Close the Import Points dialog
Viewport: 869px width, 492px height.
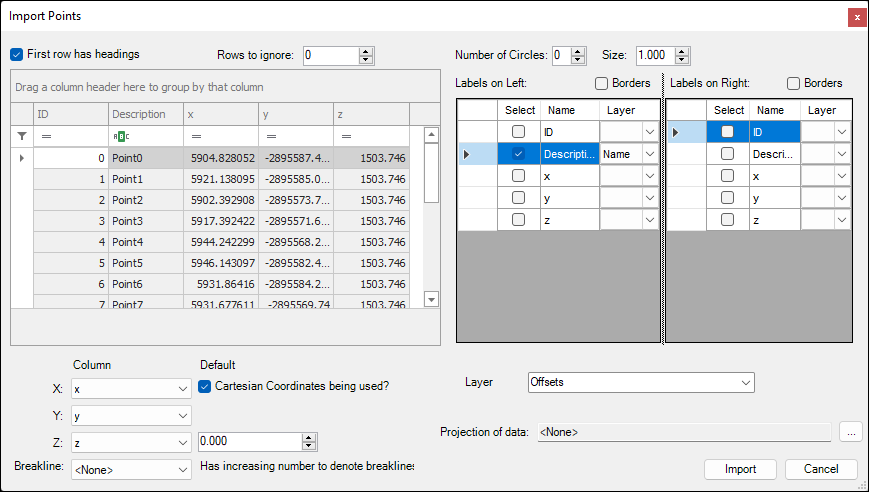tap(856, 17)
